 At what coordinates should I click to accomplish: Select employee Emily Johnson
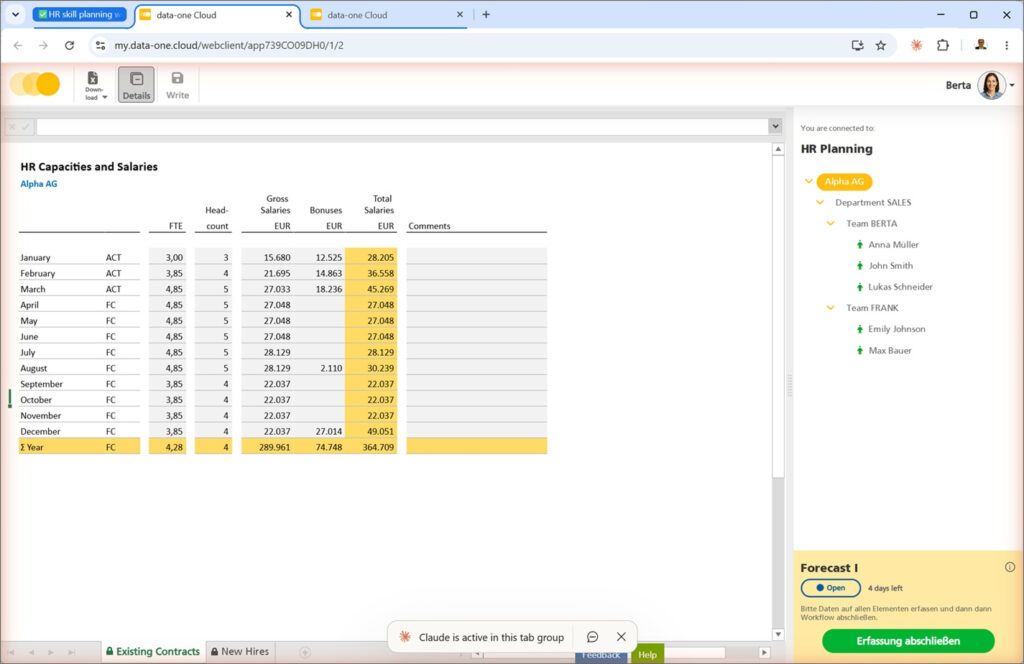point(896,329)
